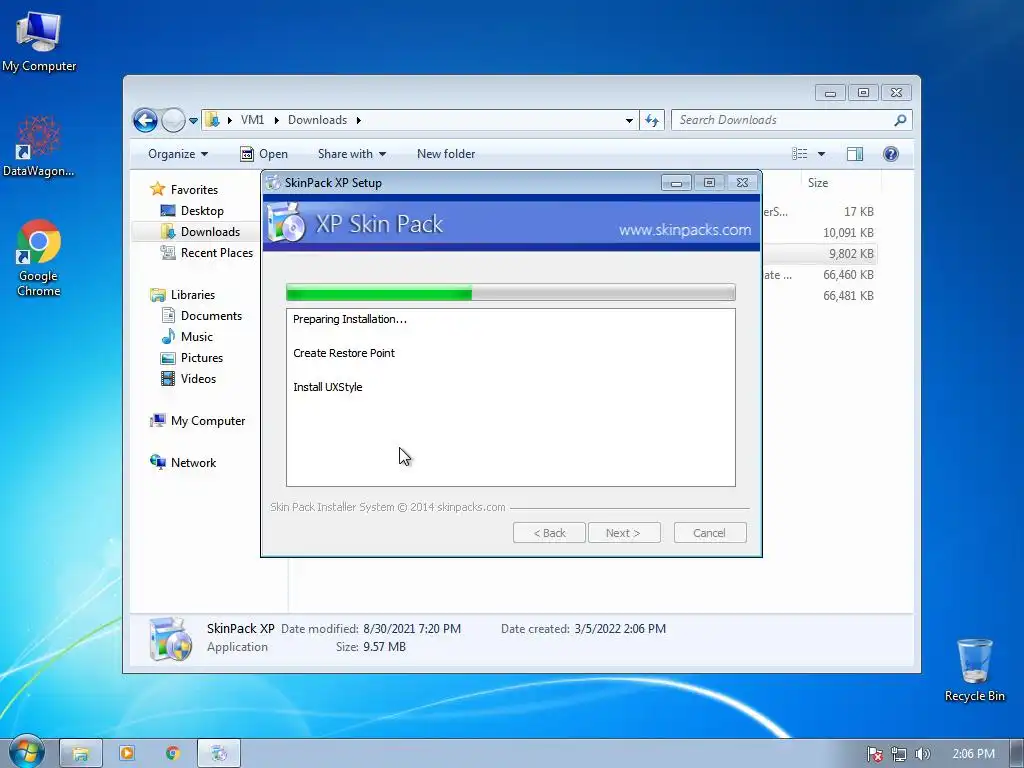Click Next in SkinPack setup
The image size is (1024, 768).
tap(624, 533)
